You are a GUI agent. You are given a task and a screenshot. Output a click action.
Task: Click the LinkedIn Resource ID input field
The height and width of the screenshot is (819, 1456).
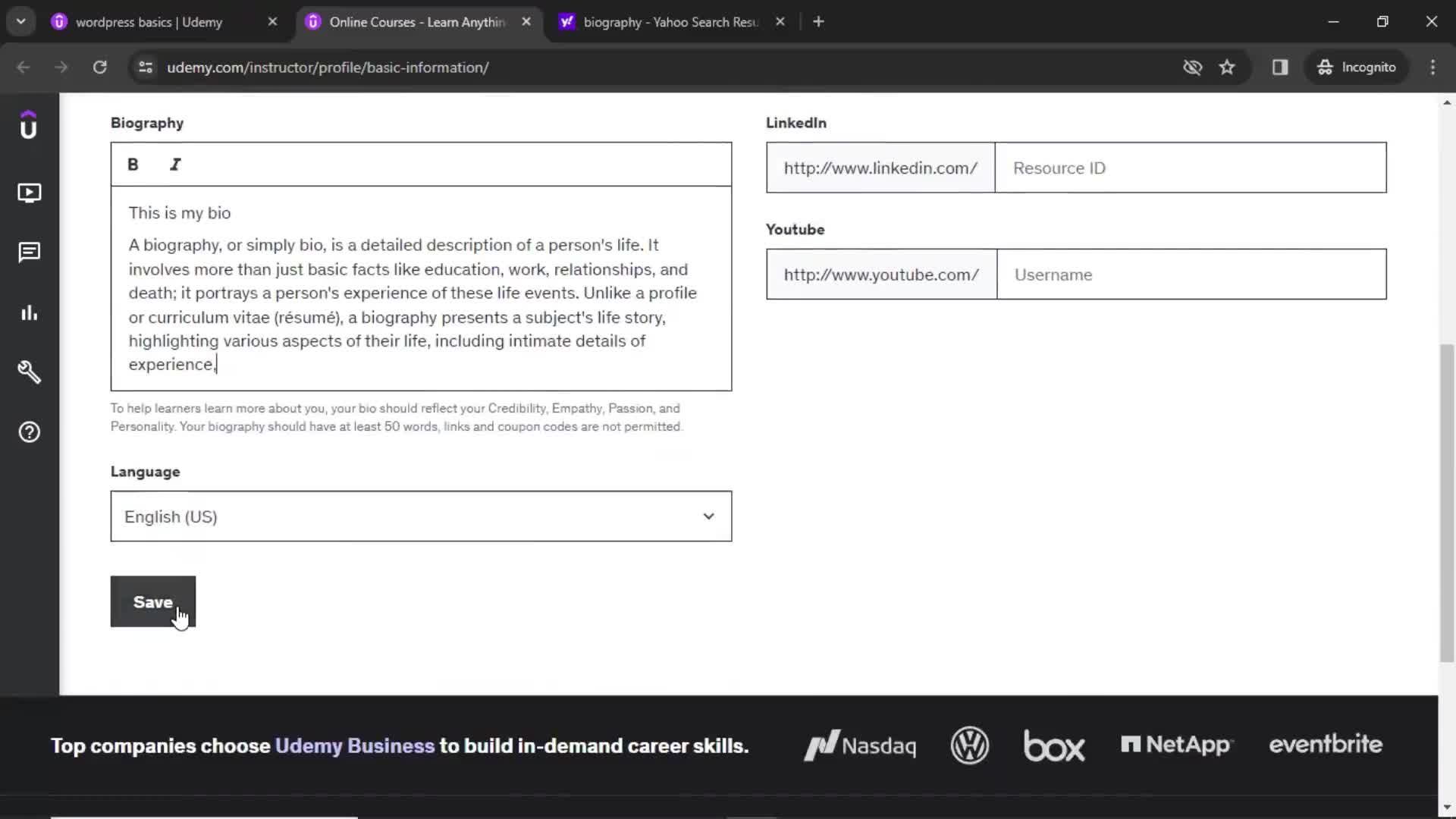point(1191,168)
